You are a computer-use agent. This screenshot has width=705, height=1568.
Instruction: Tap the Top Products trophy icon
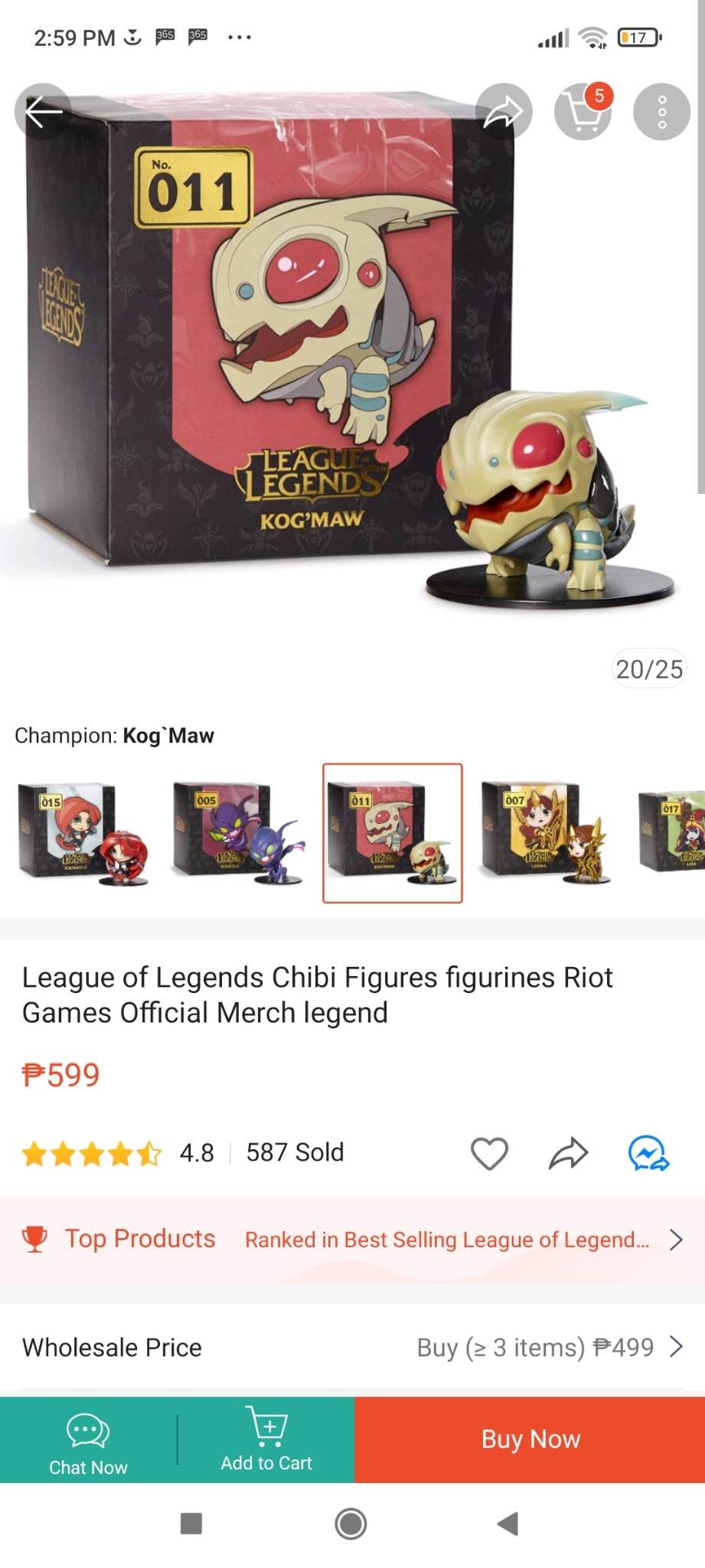click(x=34, y=1239)
